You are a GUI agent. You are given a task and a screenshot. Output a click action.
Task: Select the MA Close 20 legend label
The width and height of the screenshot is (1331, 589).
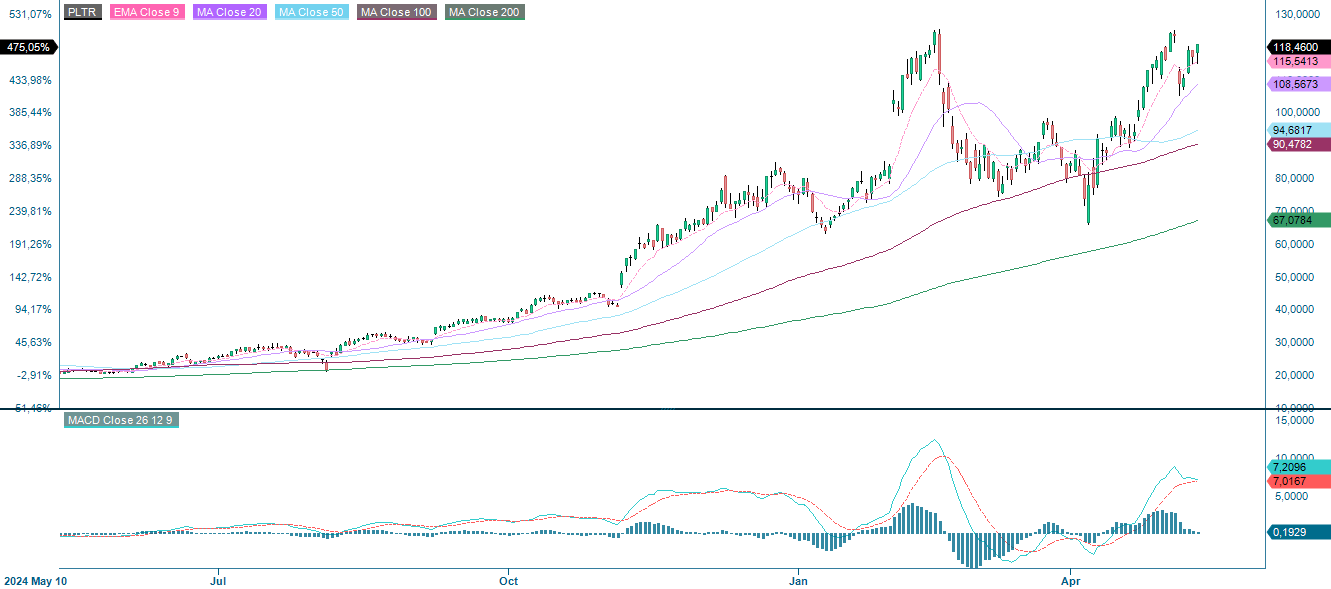point(230,12)
